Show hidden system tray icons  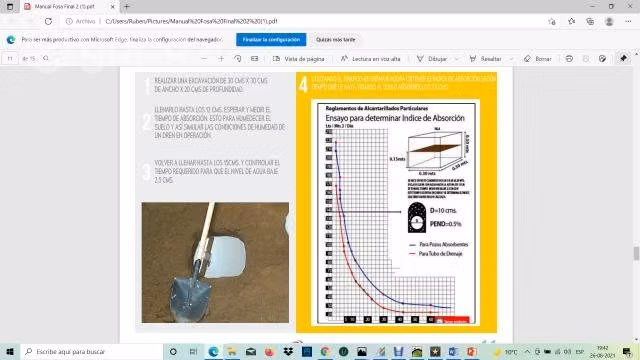[527, 351]
